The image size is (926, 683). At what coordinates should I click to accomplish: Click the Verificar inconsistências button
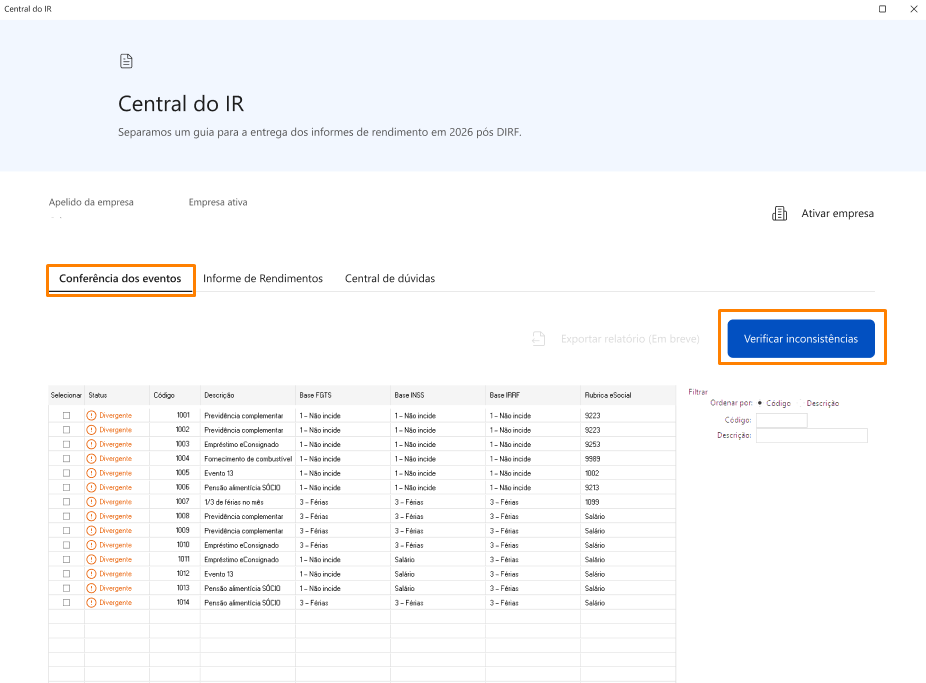[x=801, y=339]
